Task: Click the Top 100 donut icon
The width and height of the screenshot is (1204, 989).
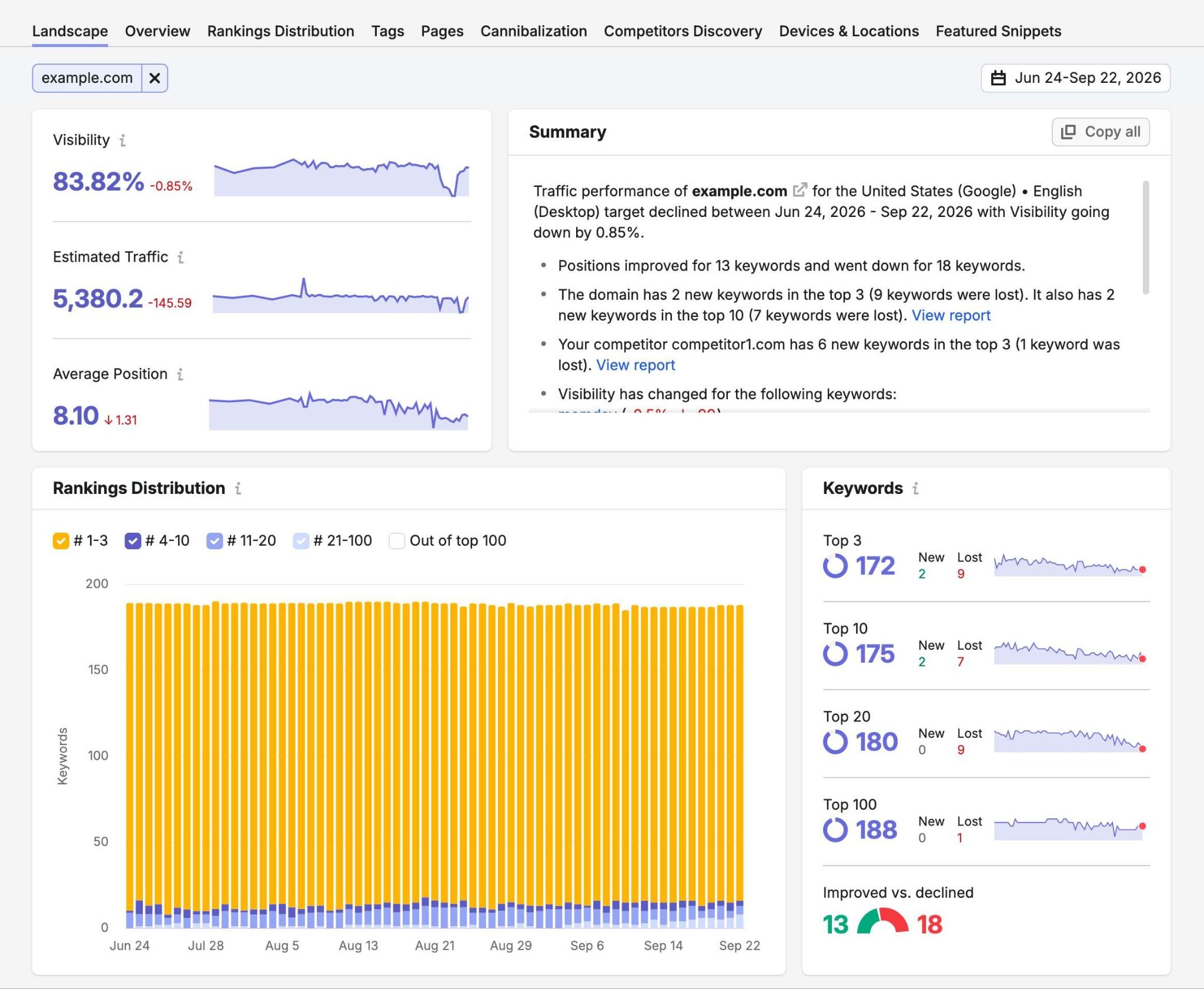Action: pyautogui.click(x=835, y=830)
